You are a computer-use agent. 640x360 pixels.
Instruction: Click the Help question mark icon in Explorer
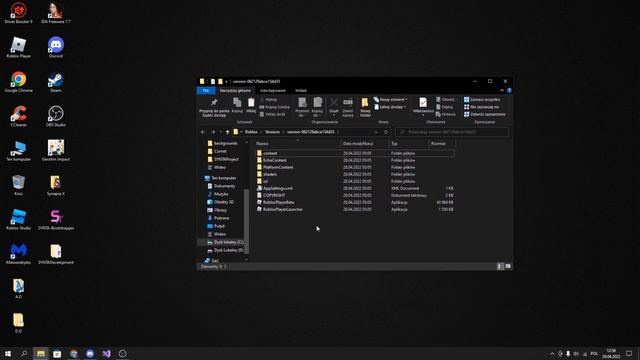pyautogui.click(x=509, y=91)
